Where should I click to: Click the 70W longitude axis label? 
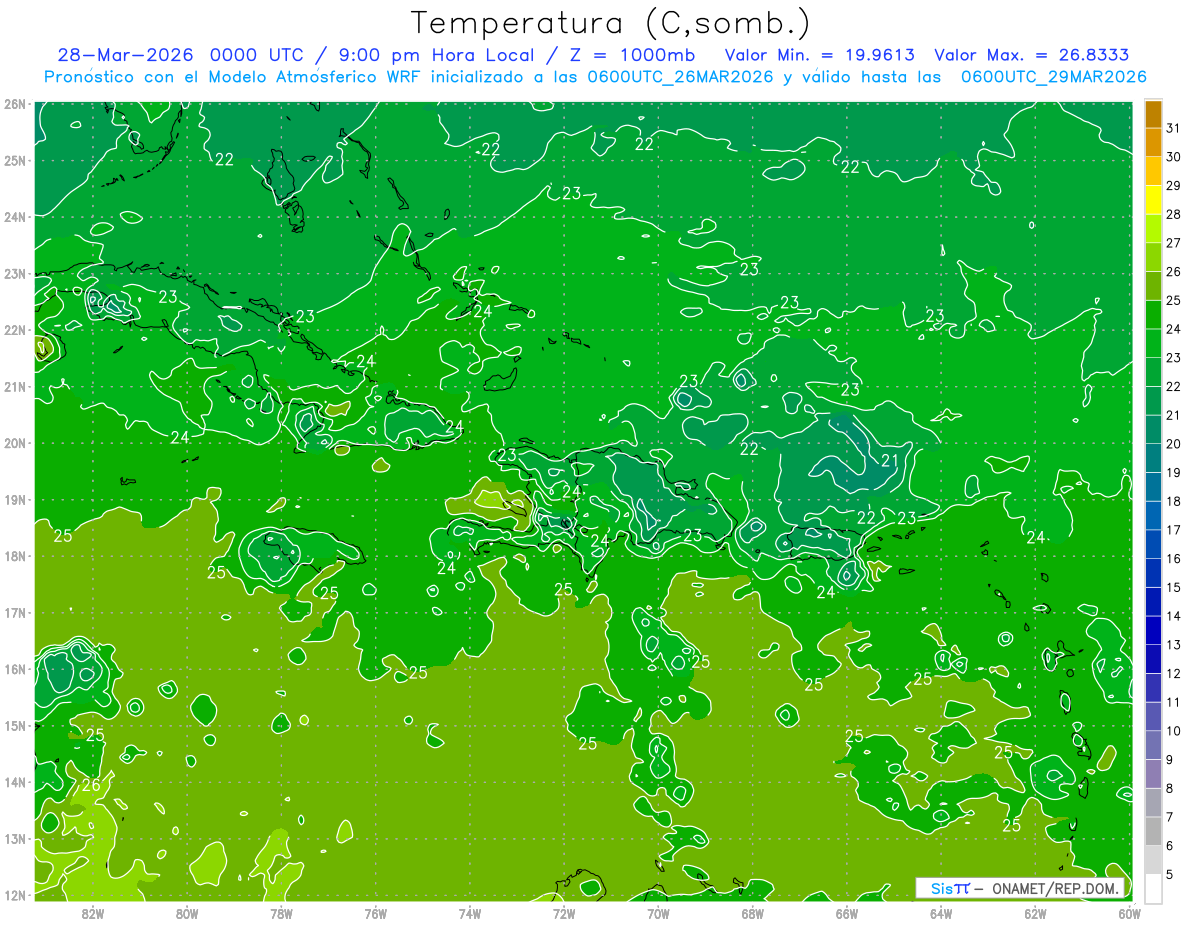[658, 912]
